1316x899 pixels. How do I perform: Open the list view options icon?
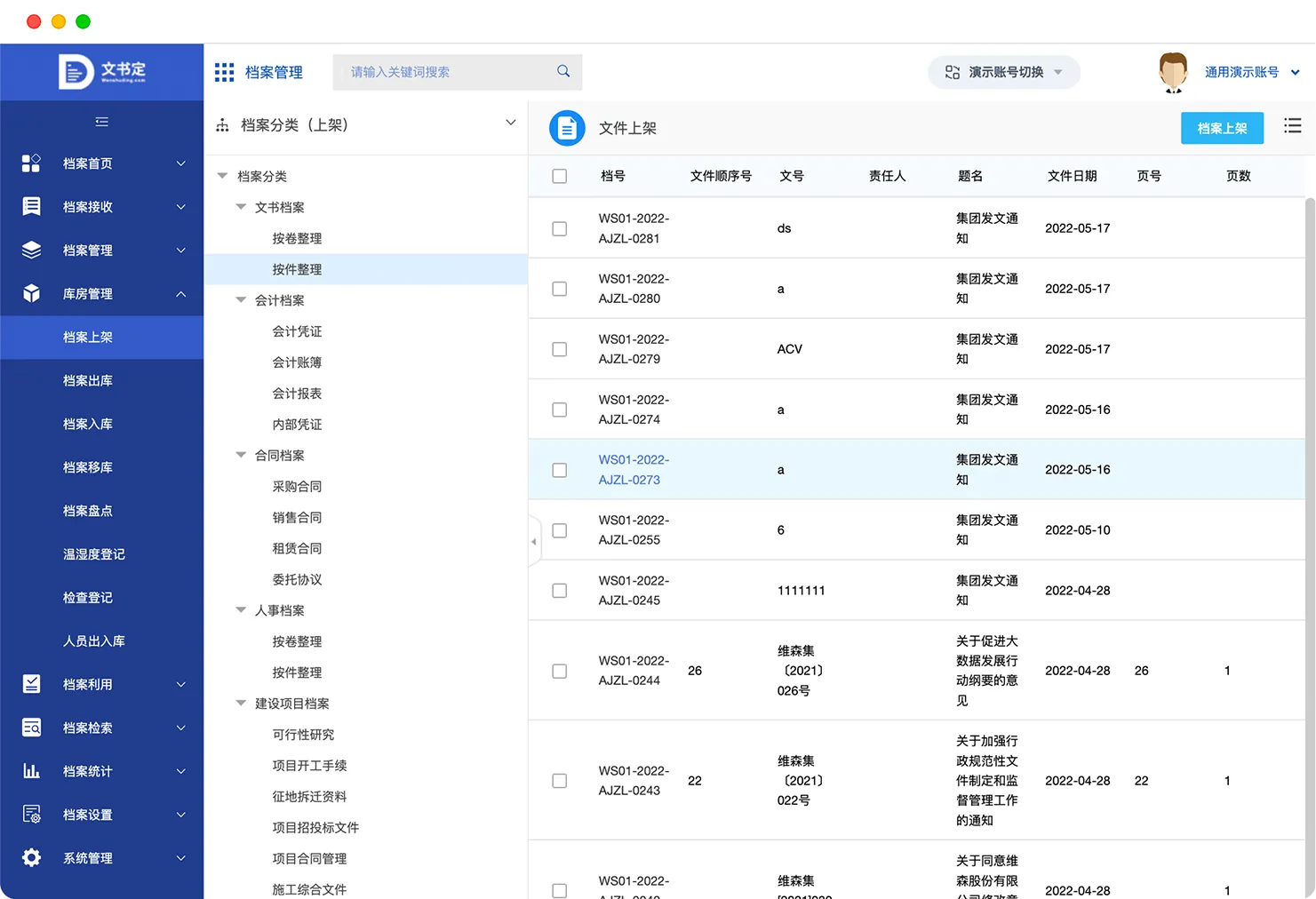click(1293, 126)
